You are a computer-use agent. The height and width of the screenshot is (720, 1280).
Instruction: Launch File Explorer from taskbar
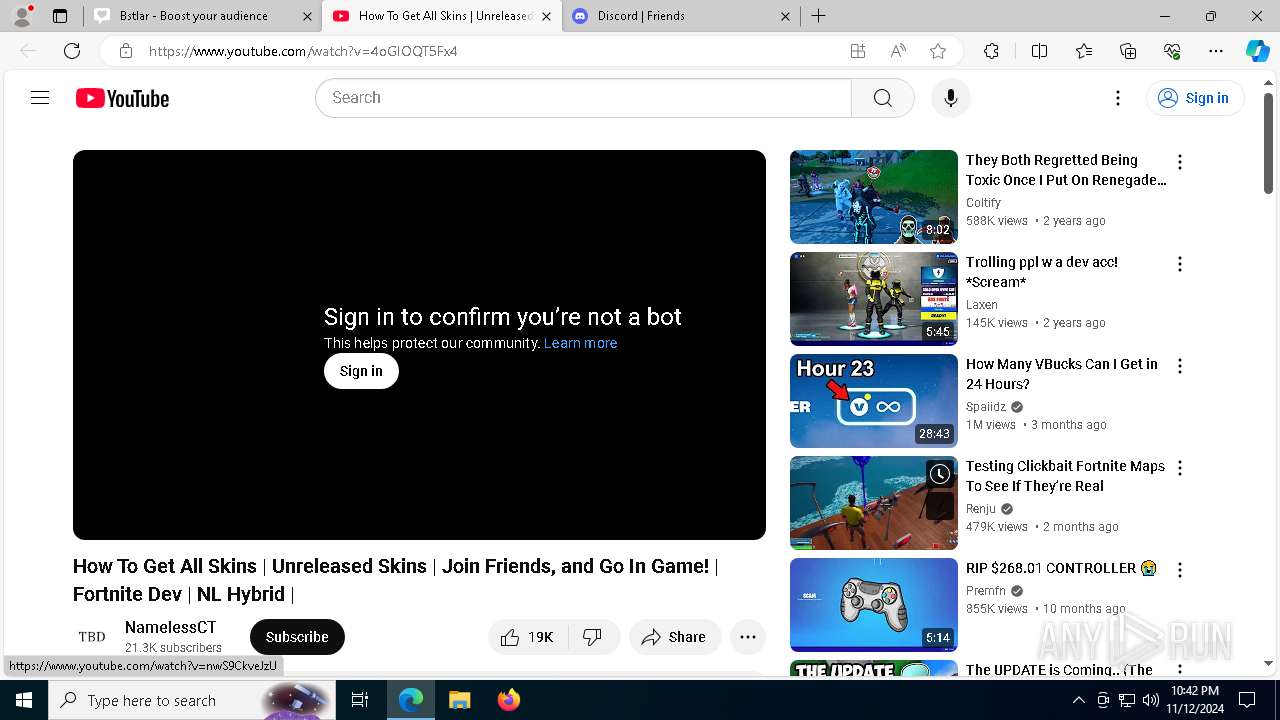(x=459, y=700)
